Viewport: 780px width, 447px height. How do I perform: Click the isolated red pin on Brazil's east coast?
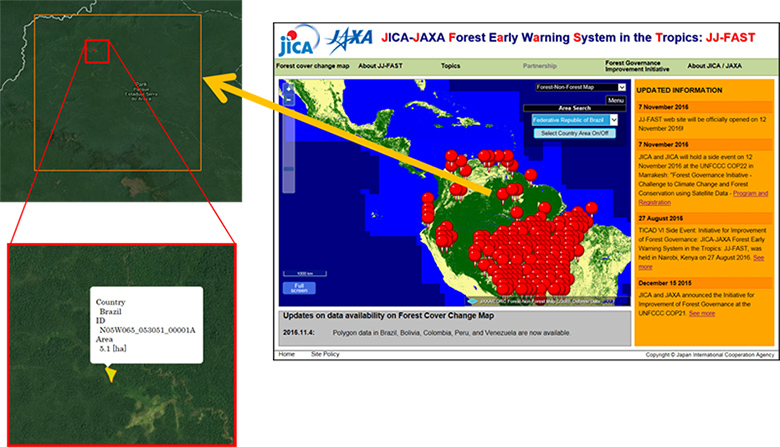591,209
